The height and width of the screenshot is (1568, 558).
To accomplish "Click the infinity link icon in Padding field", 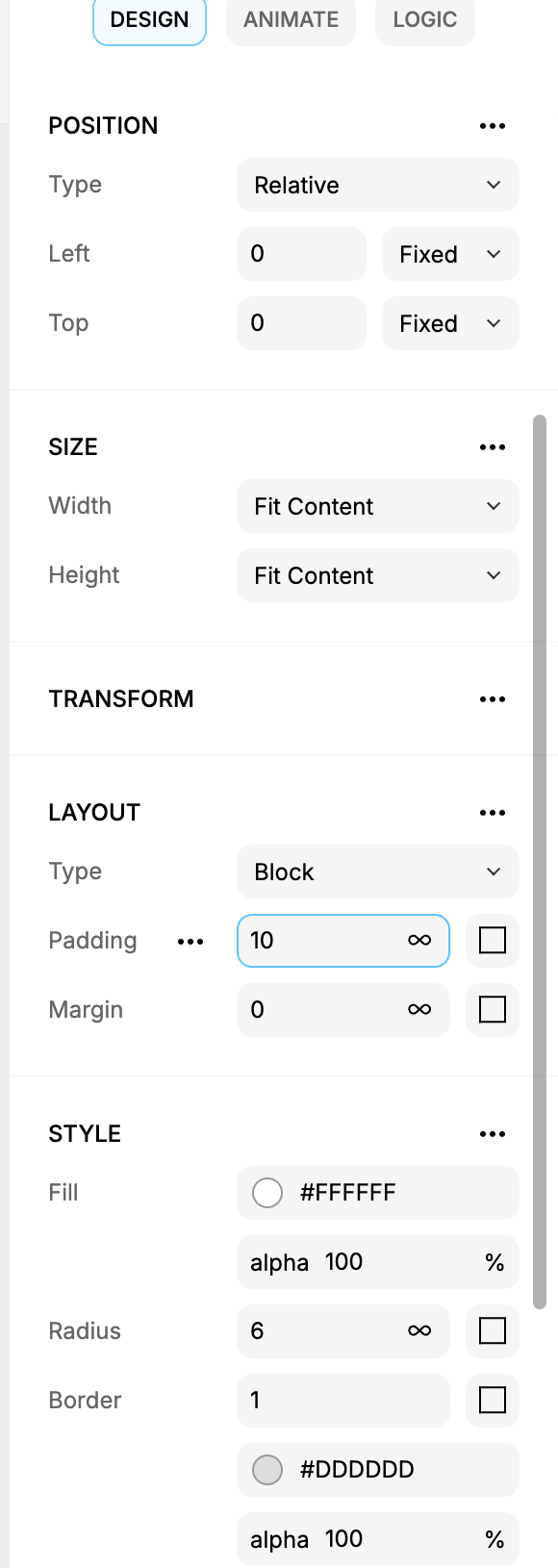I will pyautogui.click(x=419, y=941).
